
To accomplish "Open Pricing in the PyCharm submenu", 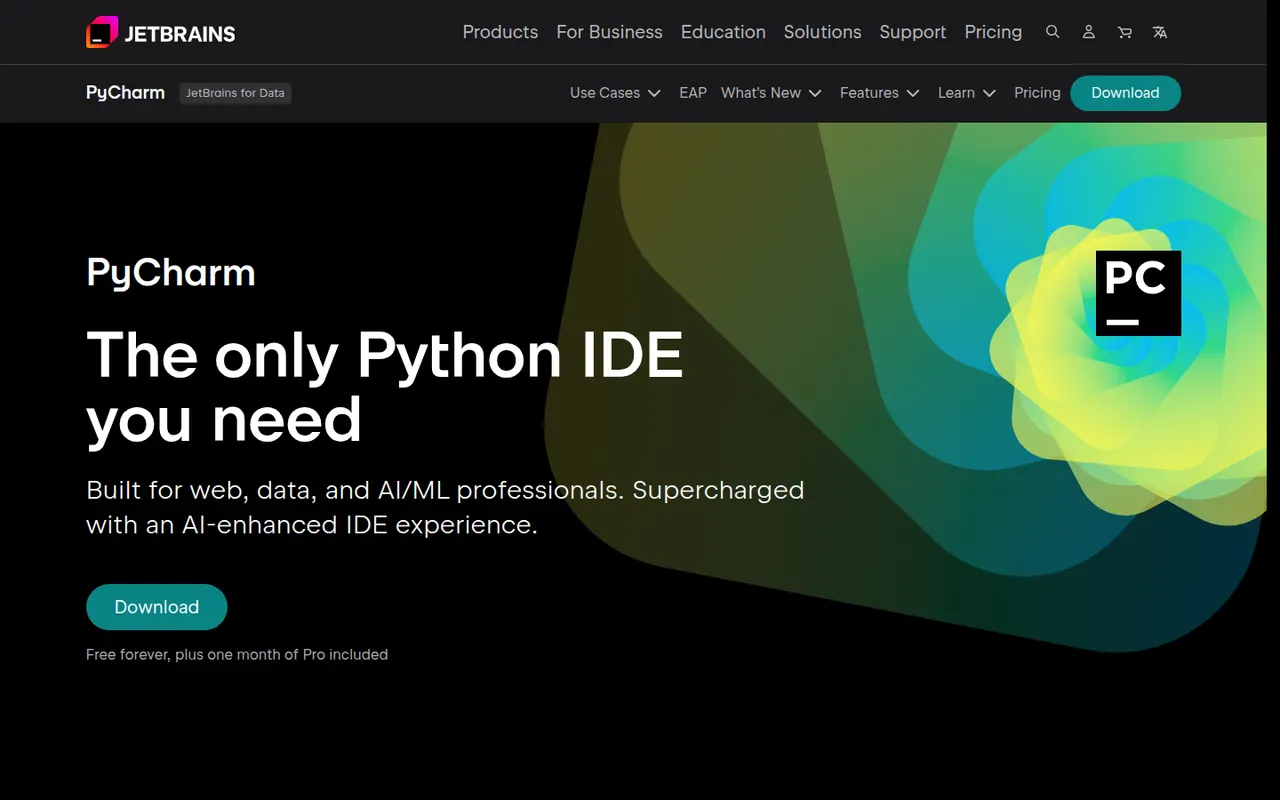I will [x=1037, y=93].
